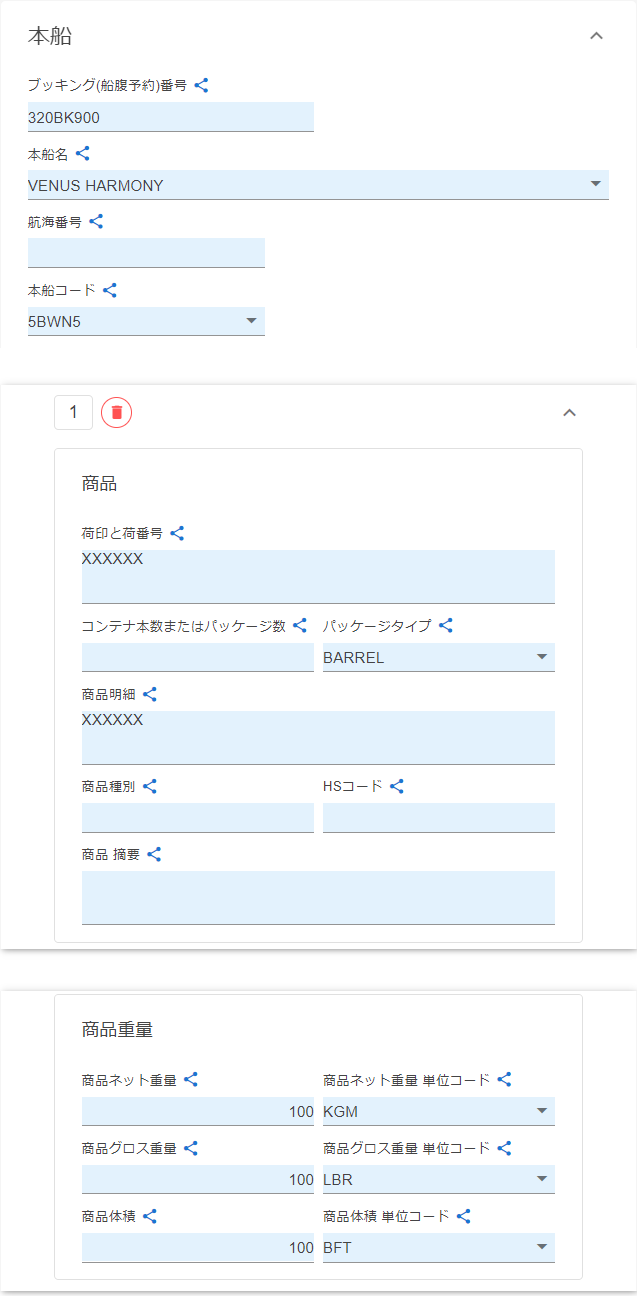Click share icon beside HSコード
The height and width of the screenshot is (1296, 637).
[397, 787]
